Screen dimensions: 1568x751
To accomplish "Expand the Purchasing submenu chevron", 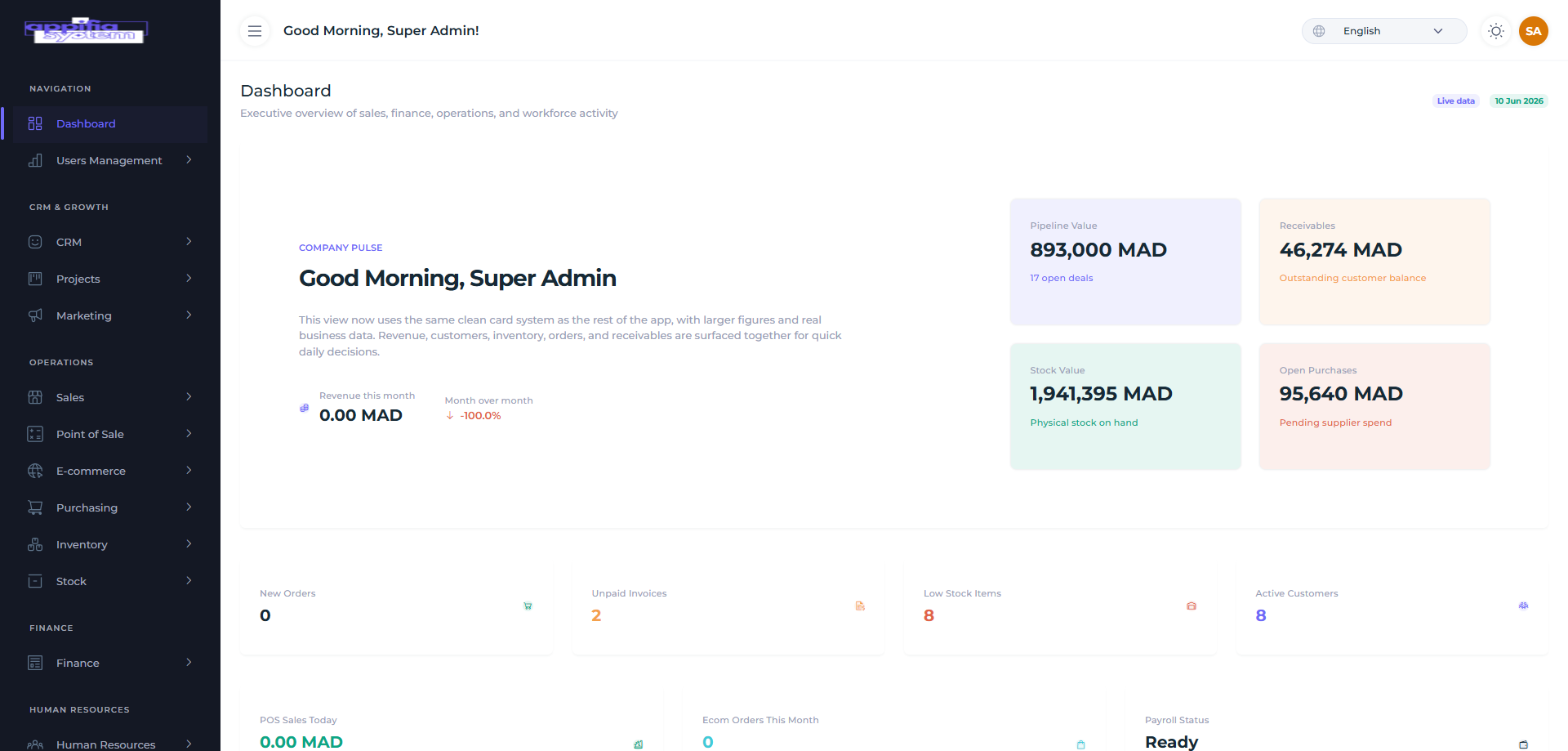I will [x=189, y=507].
